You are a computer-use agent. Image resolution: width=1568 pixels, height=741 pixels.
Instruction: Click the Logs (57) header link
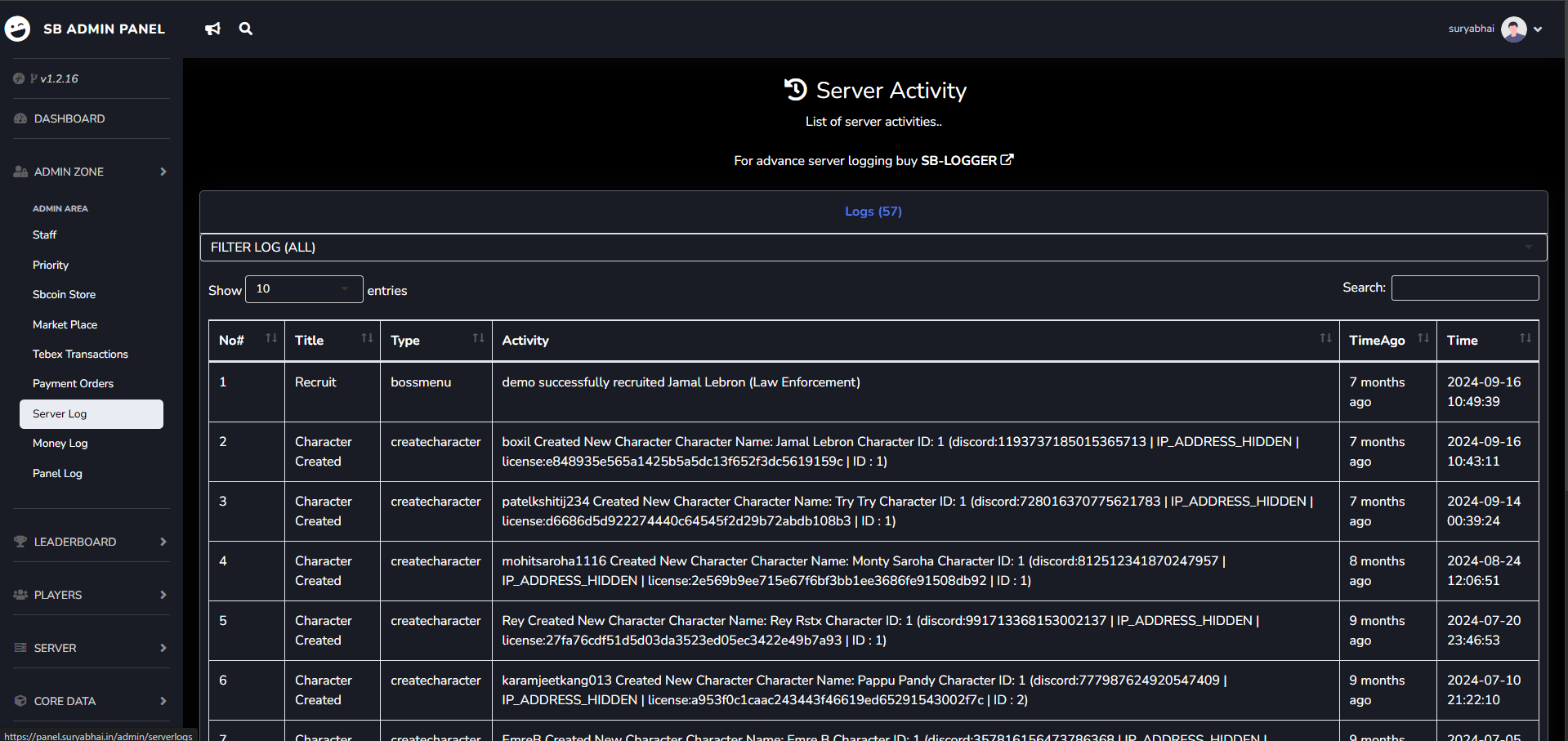[873, 212]
